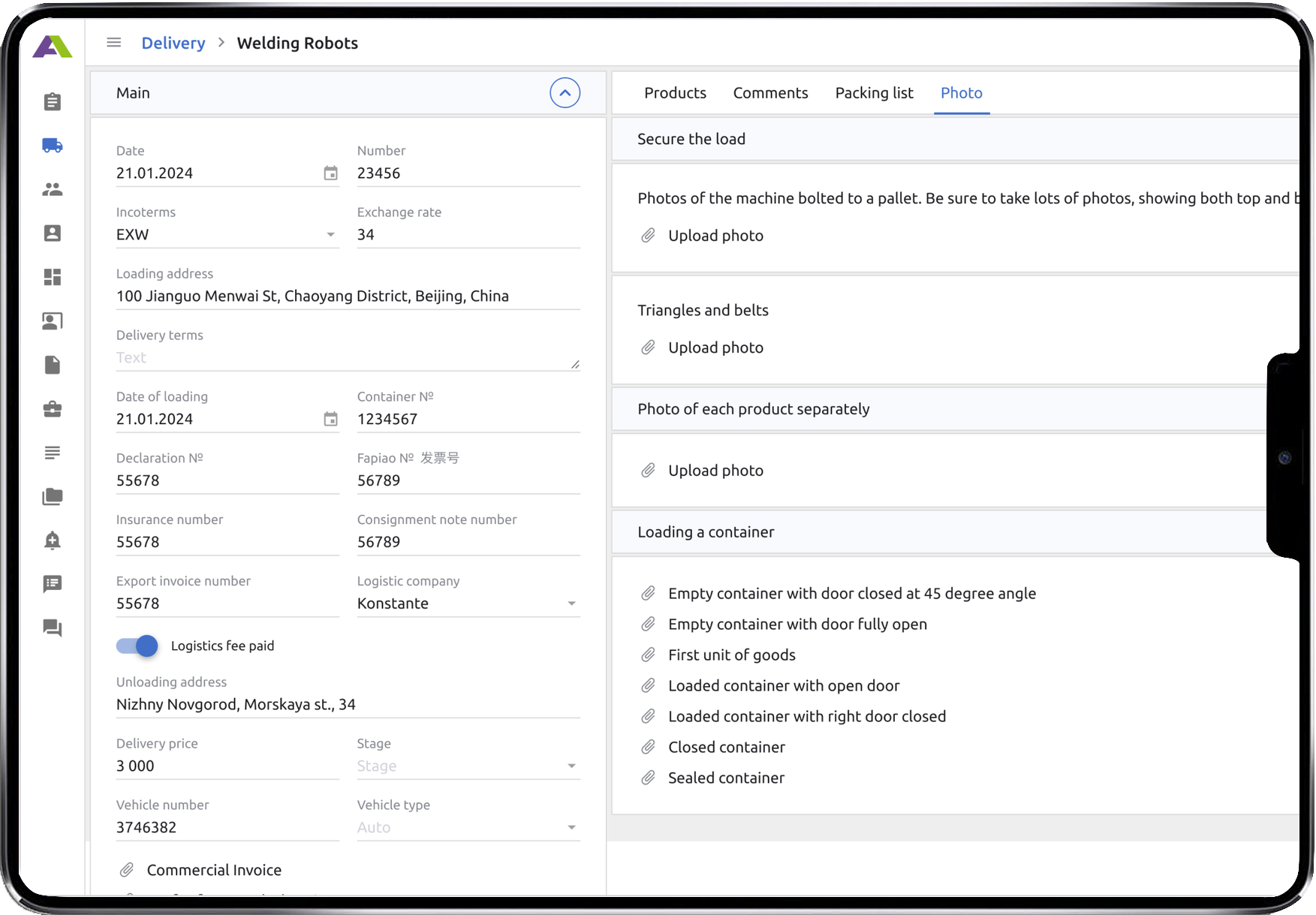
Task: Switch to the Products tab
Action: pyautogui.click(x=675, y=93)
